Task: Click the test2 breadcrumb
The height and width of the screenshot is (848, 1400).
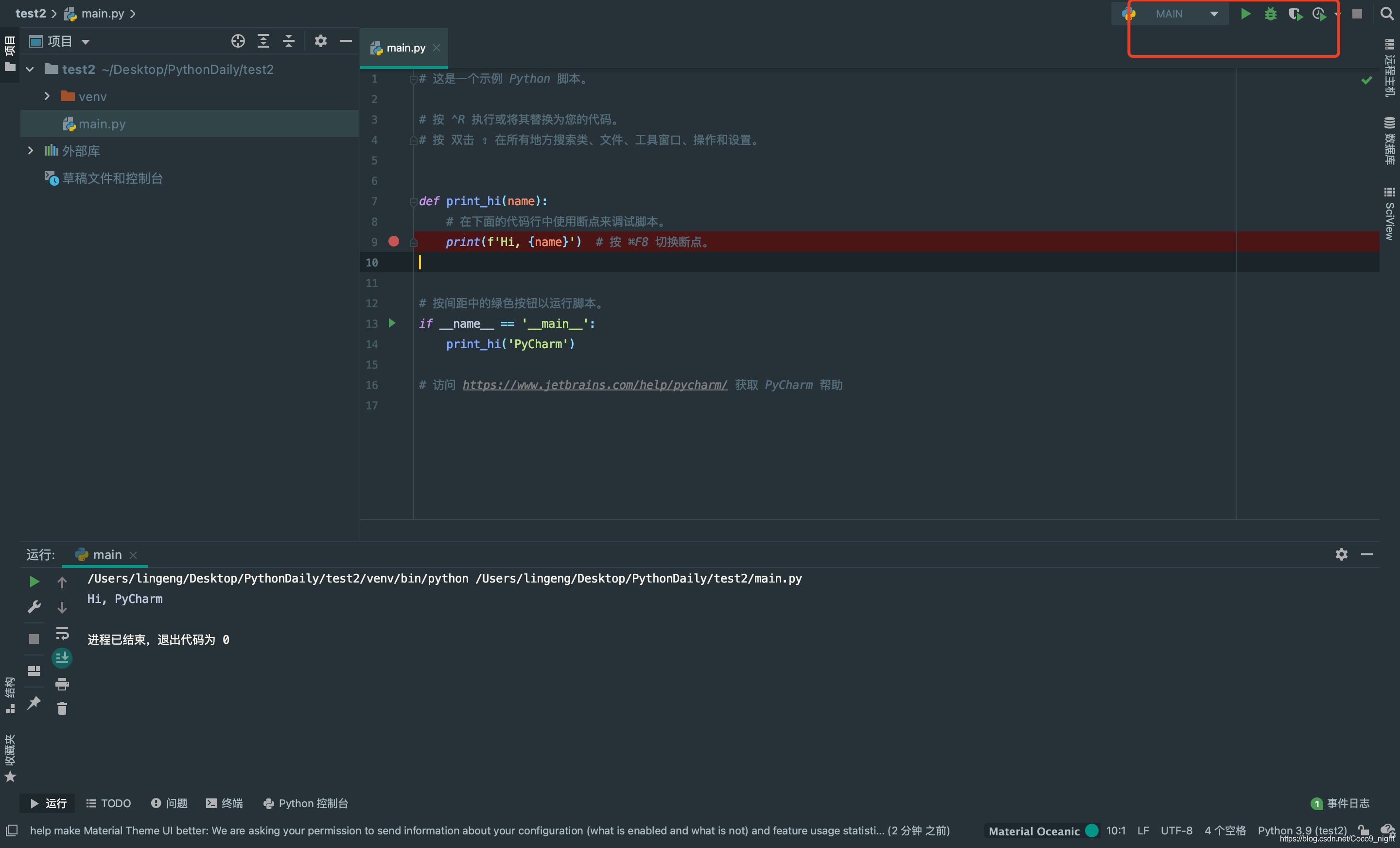Action: pos(30,14)
